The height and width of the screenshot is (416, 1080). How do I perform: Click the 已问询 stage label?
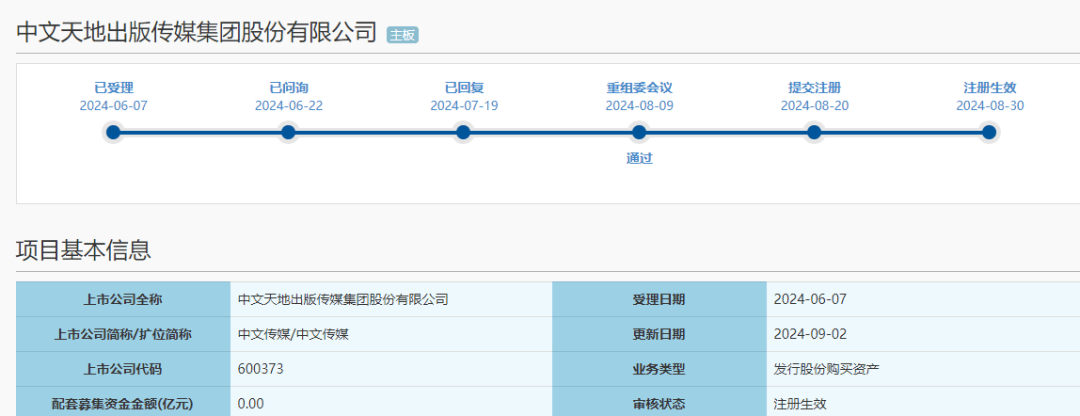289,88
